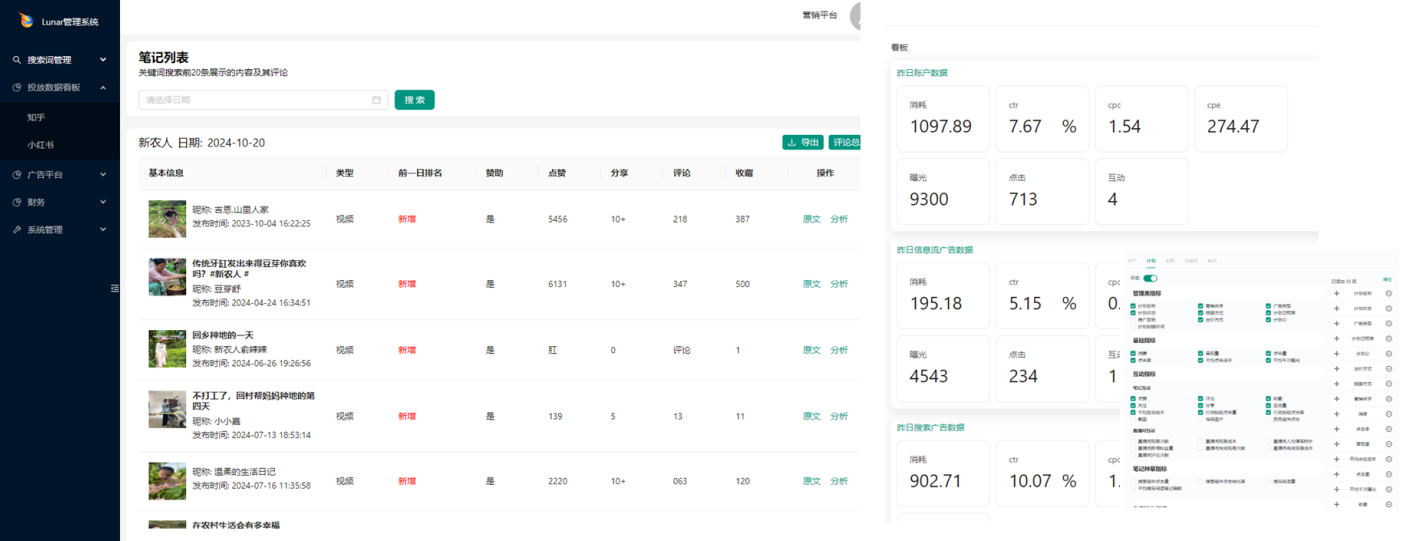This screenshot has width=1401, height=541.
Task: Click the Lunar管理系统 logo icon
Action: [x=26, y=20]
